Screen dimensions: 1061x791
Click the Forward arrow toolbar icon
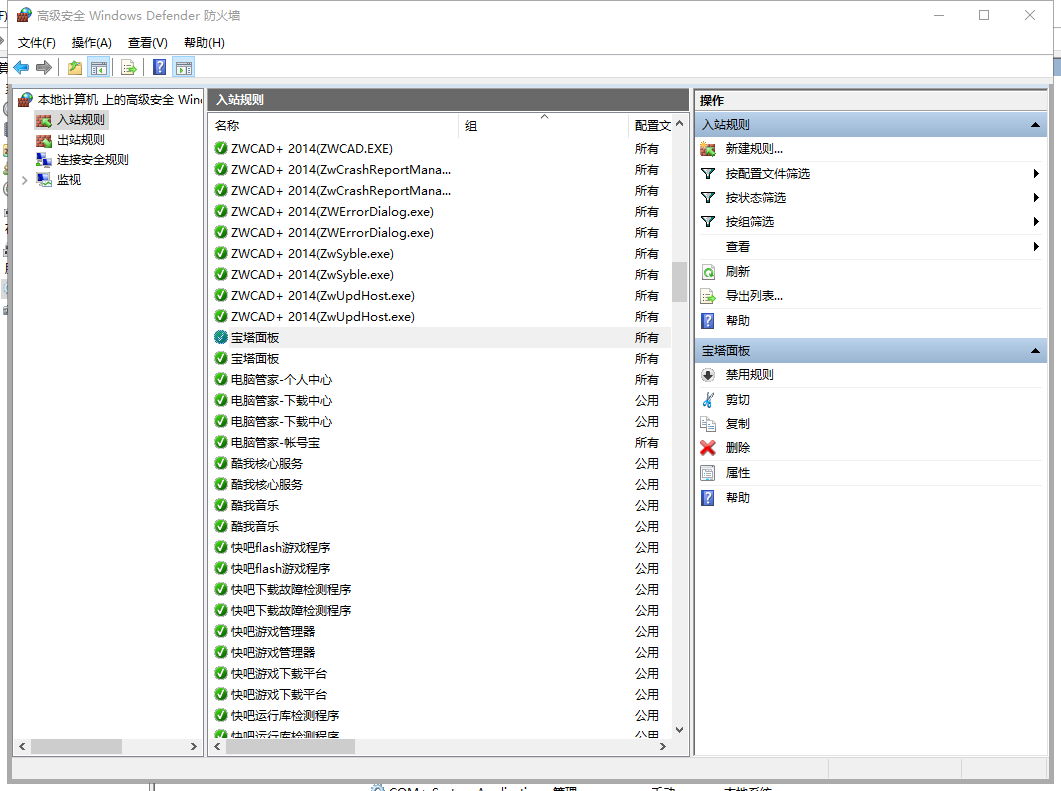coord(44,67)
